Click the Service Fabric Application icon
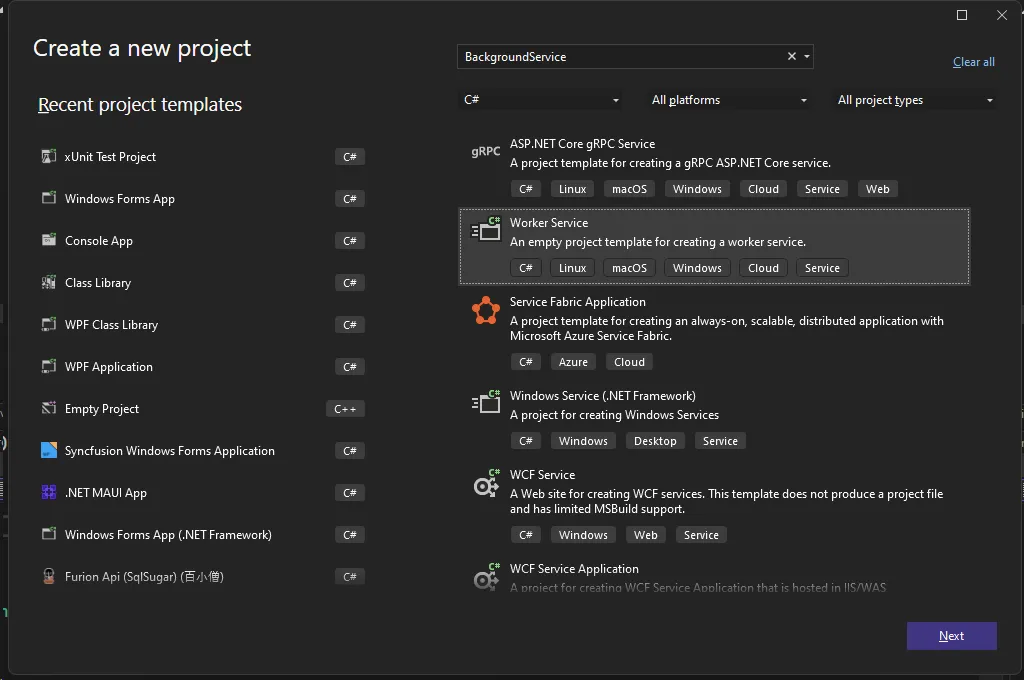Screen dimensions: 1024x680 tap(486, 310)
